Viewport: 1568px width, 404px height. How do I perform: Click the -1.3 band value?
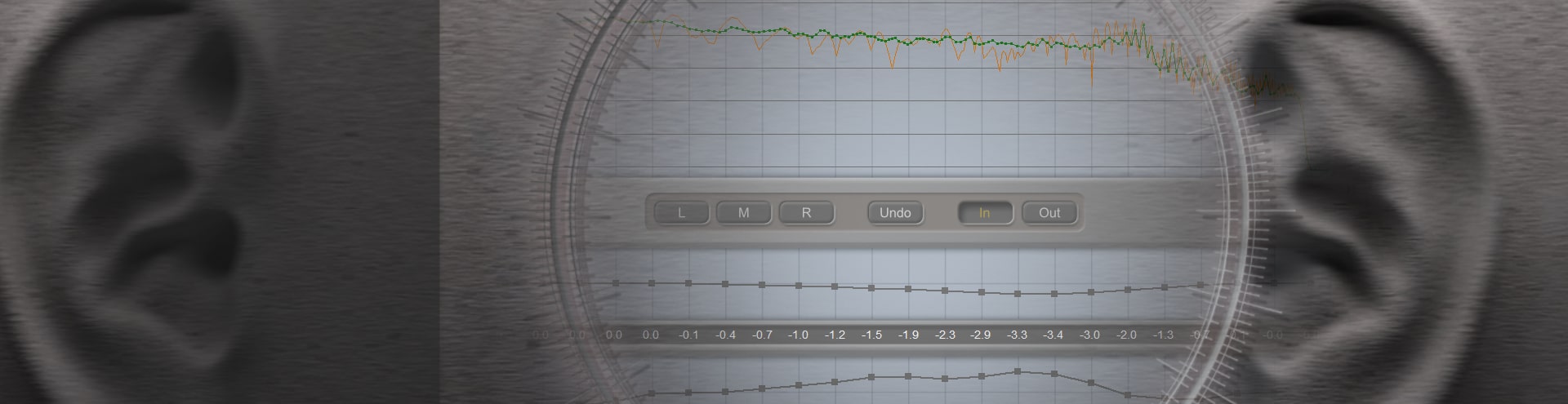pyautogui.click(x=1164, y=335)
